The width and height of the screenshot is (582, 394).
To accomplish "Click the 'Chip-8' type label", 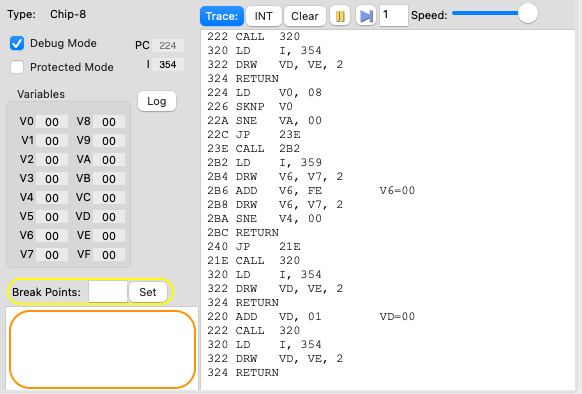I will (x=68, y=14).
